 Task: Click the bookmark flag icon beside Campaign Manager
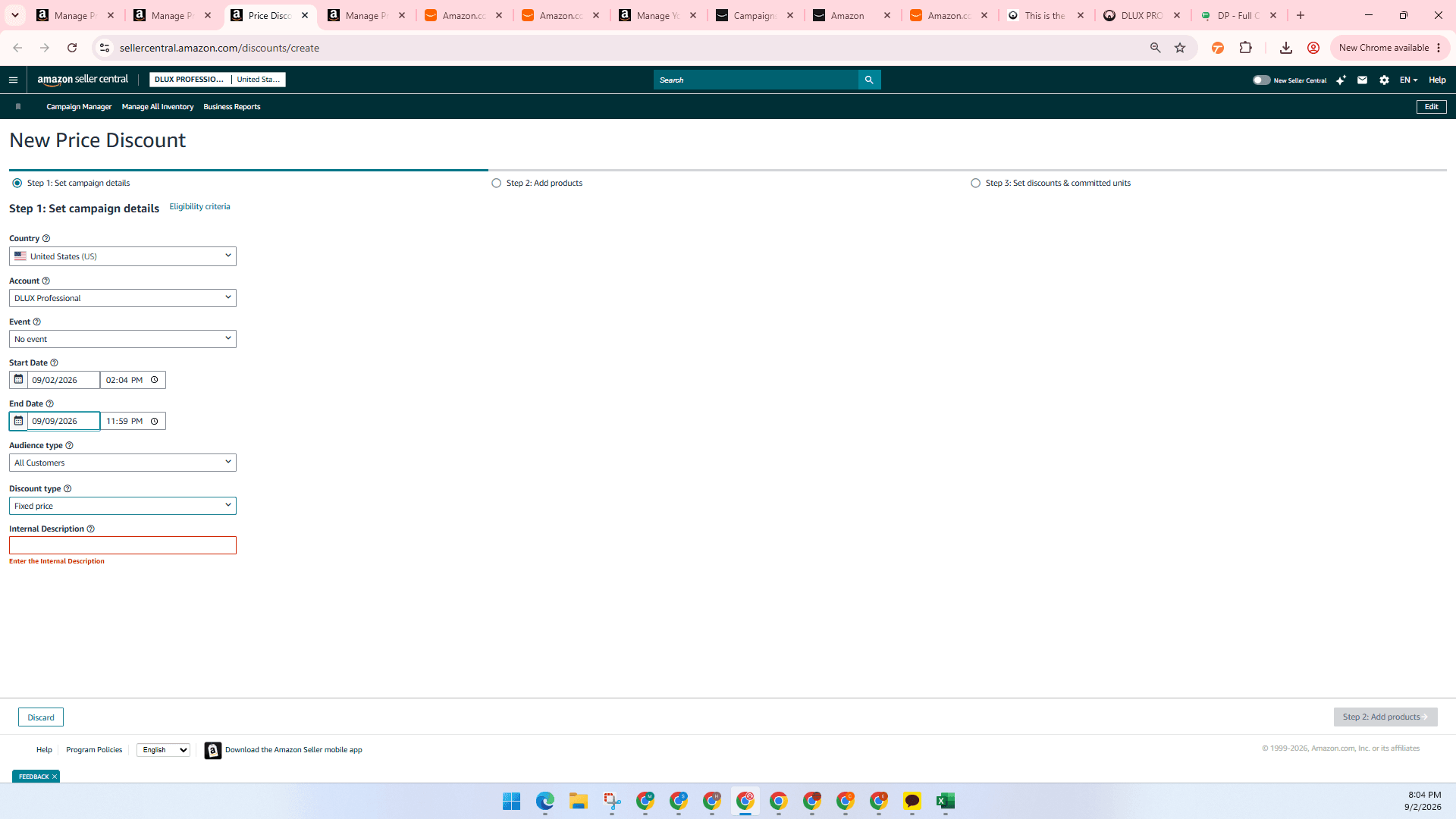(18, 107)
